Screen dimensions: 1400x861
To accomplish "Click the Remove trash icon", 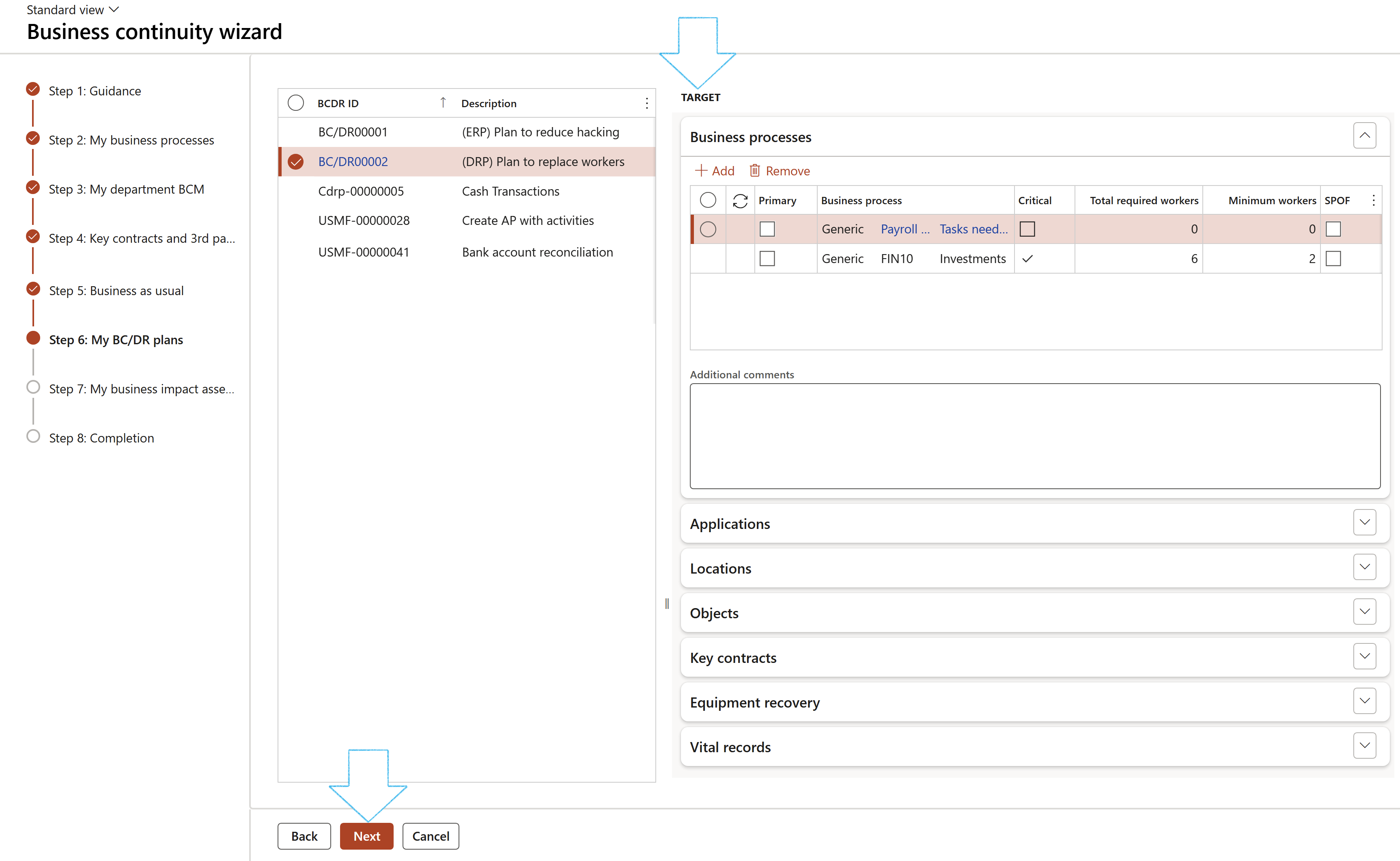I will (755, 171).
